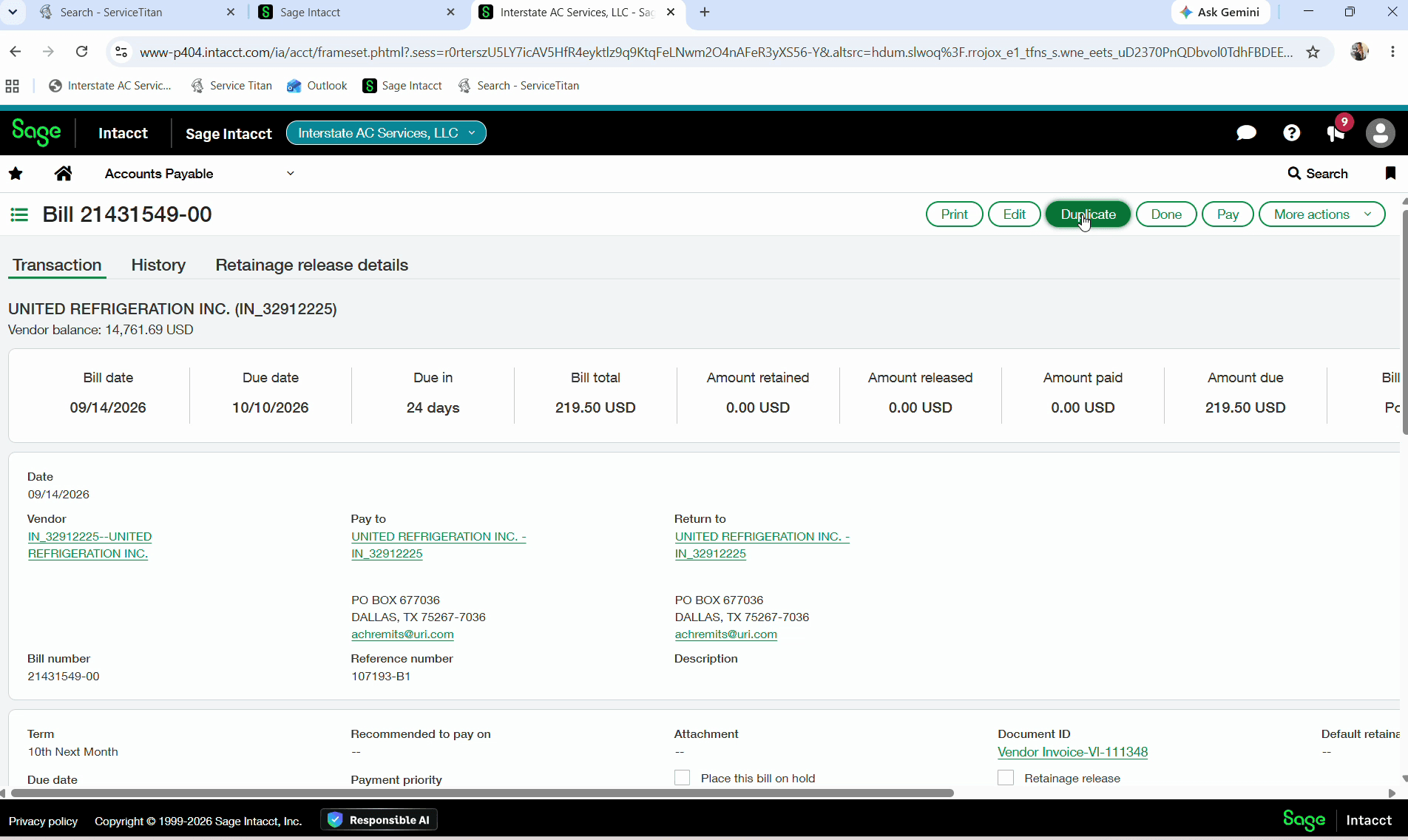Click the Edit button
This screenshot has height=840, width=1408.
[1014, 214]
